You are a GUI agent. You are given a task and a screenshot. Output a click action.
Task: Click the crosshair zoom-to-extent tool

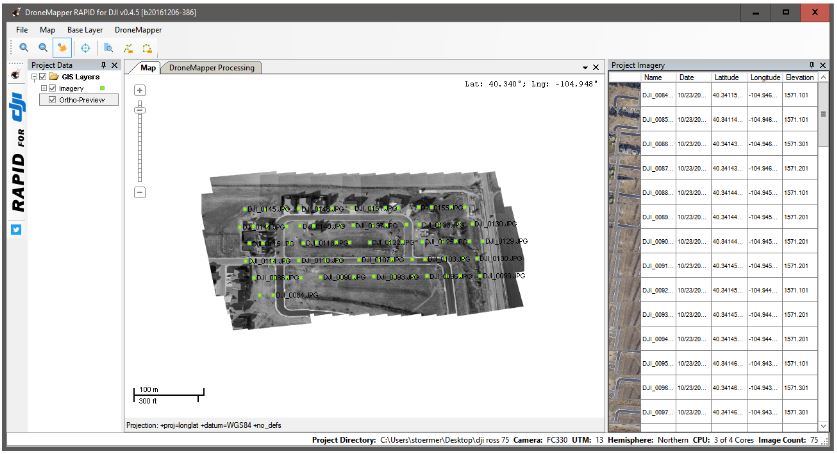click(x=85, y=48)
